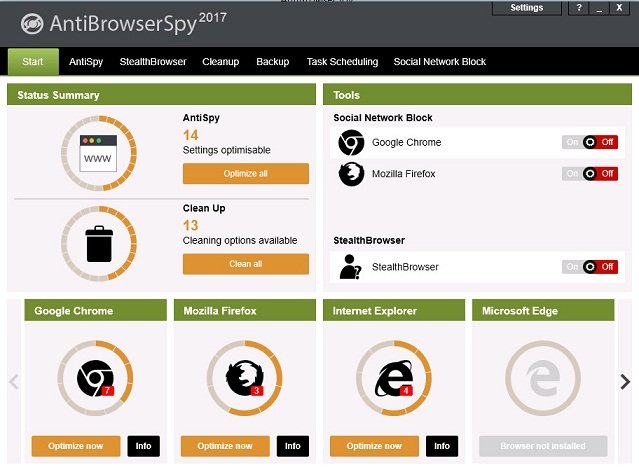Switch to the StealthBrowser tab
Viewport: 639px width, 470px height.
153,62
